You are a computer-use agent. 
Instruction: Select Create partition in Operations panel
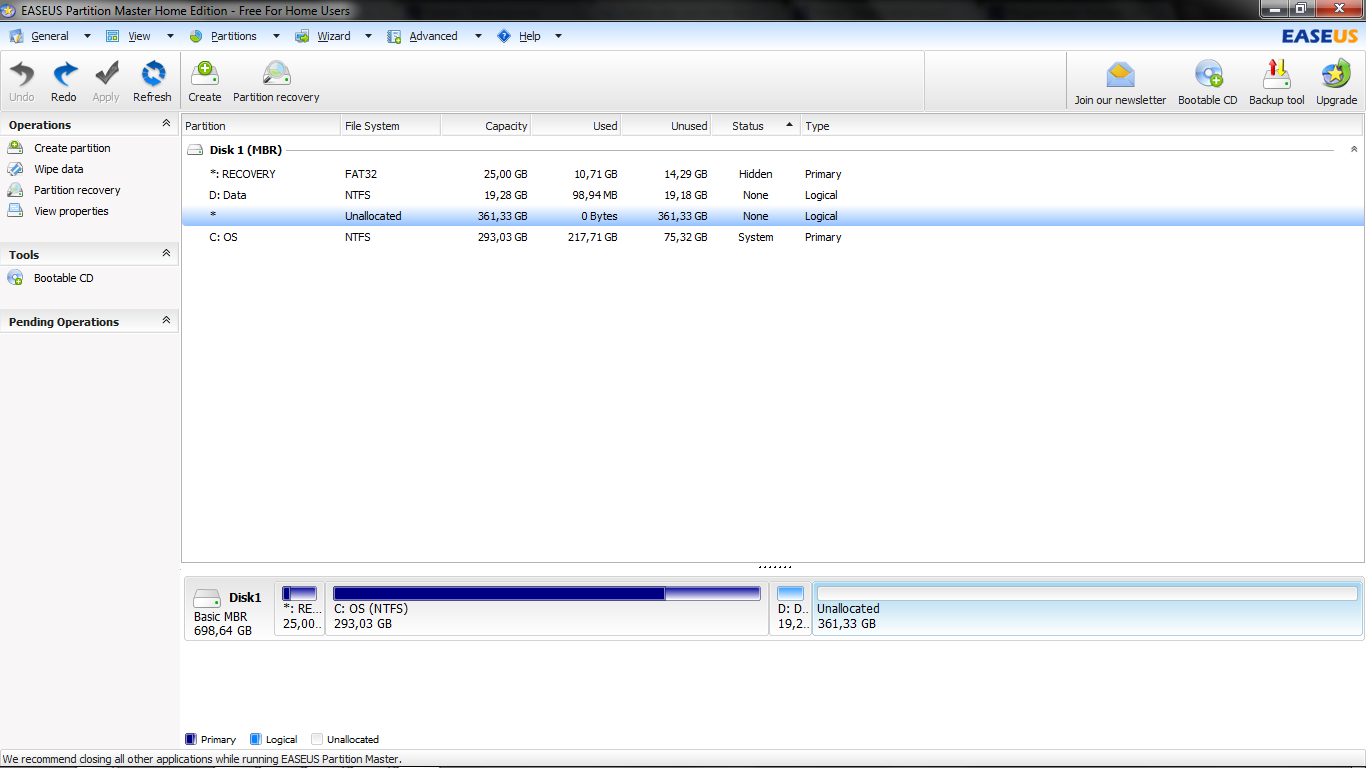pos(72,148)
